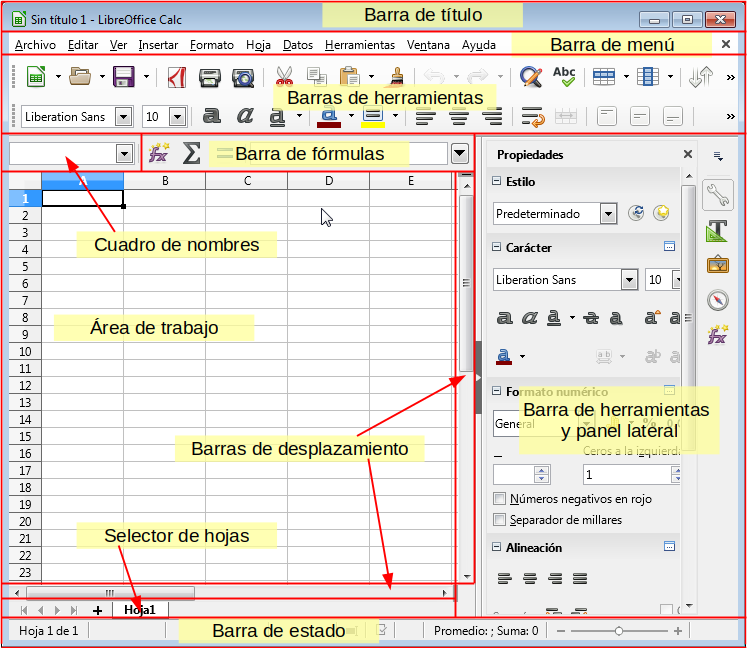Close the Propiedades sidebar panel
Viewport: 747px width, 648px height.
pos(687,154)
